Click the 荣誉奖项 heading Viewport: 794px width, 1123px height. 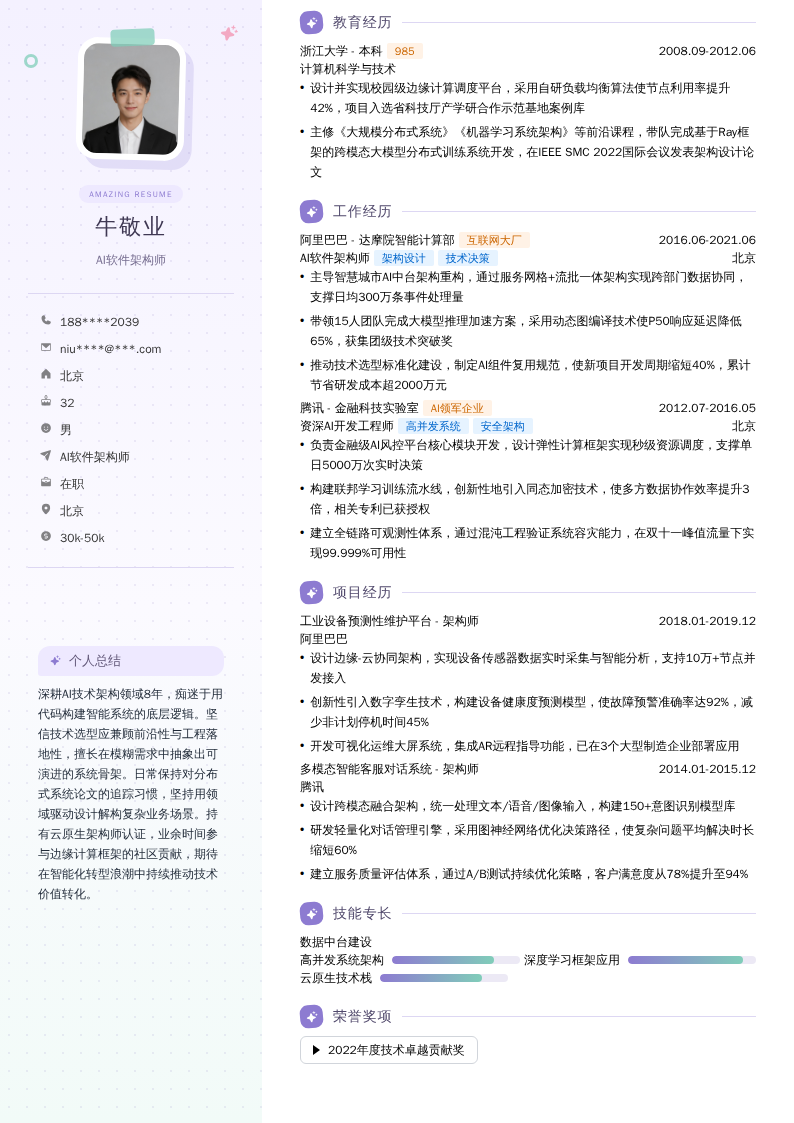(362, 1017)
